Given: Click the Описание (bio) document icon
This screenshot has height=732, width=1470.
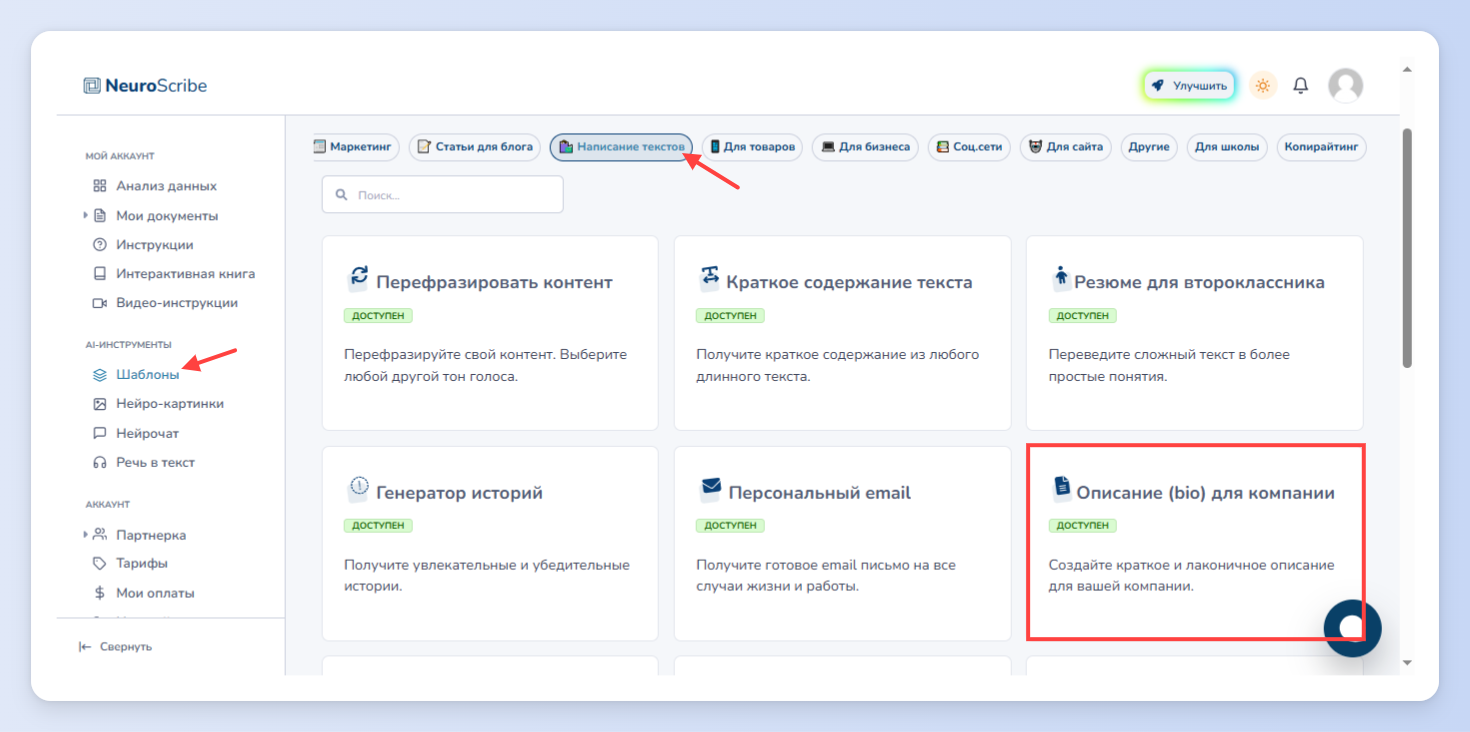Looking at the screenshot, I should (1062, 487).
